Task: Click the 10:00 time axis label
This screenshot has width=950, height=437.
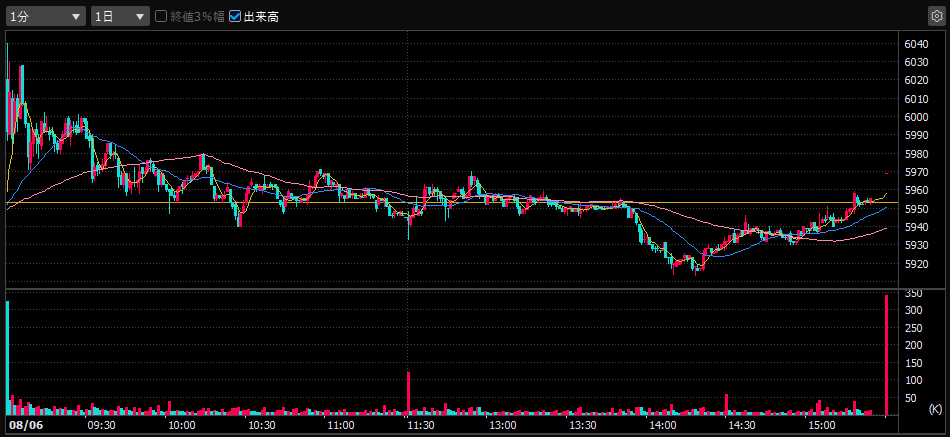Action: coord(181,425)
